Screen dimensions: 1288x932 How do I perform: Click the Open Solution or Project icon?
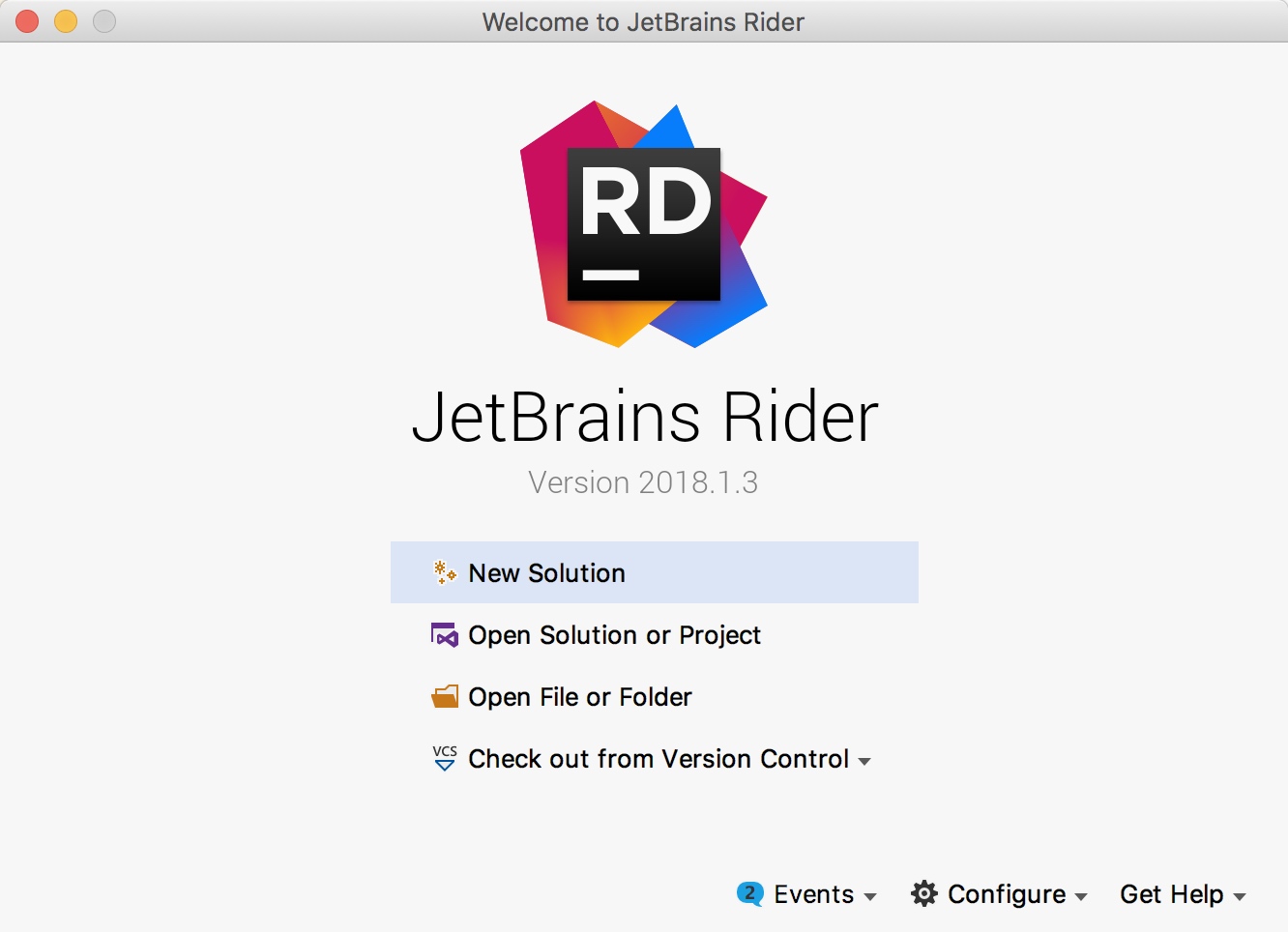click(445, 635)
